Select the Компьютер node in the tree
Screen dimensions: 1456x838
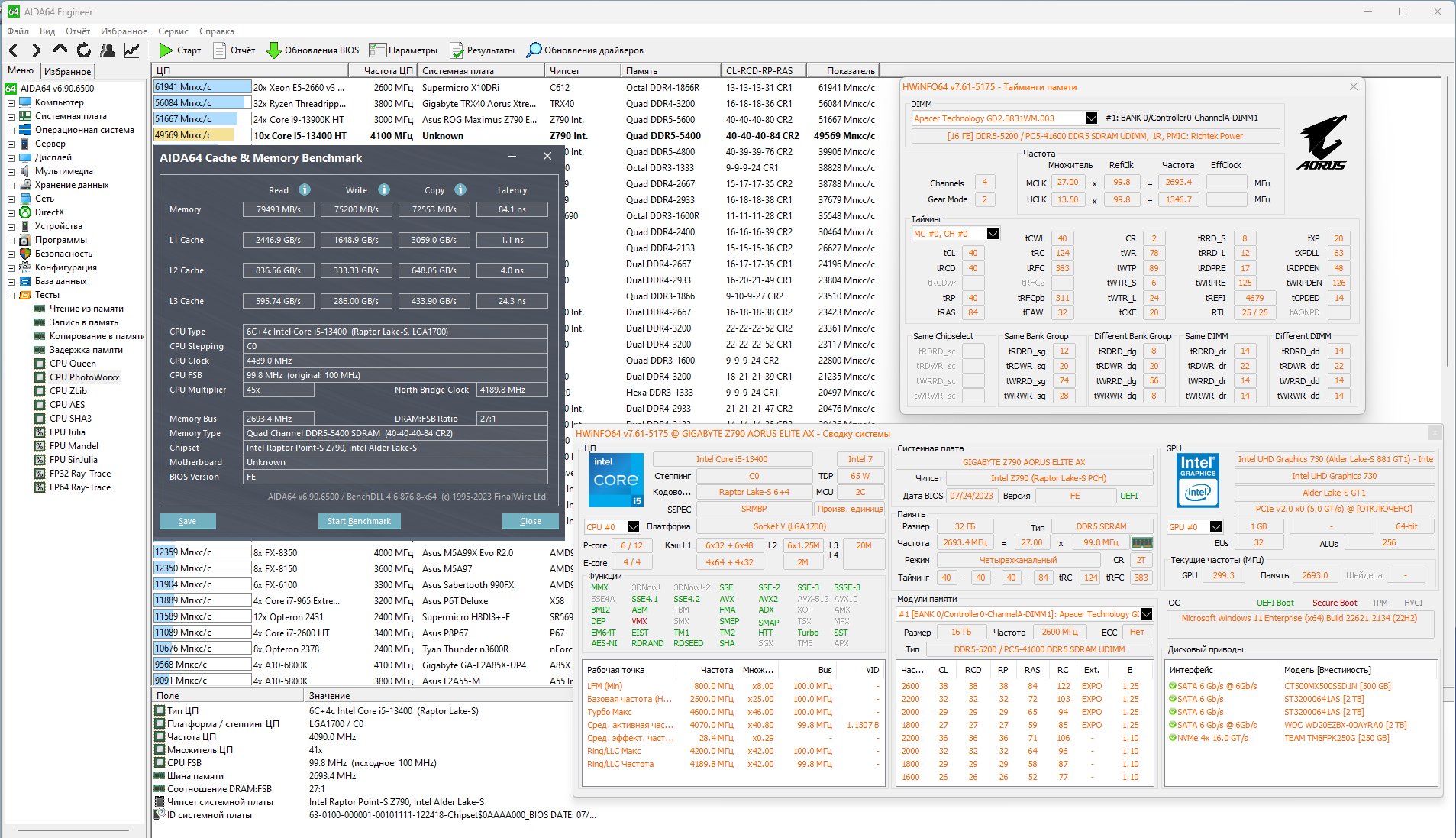pos(59,102)
